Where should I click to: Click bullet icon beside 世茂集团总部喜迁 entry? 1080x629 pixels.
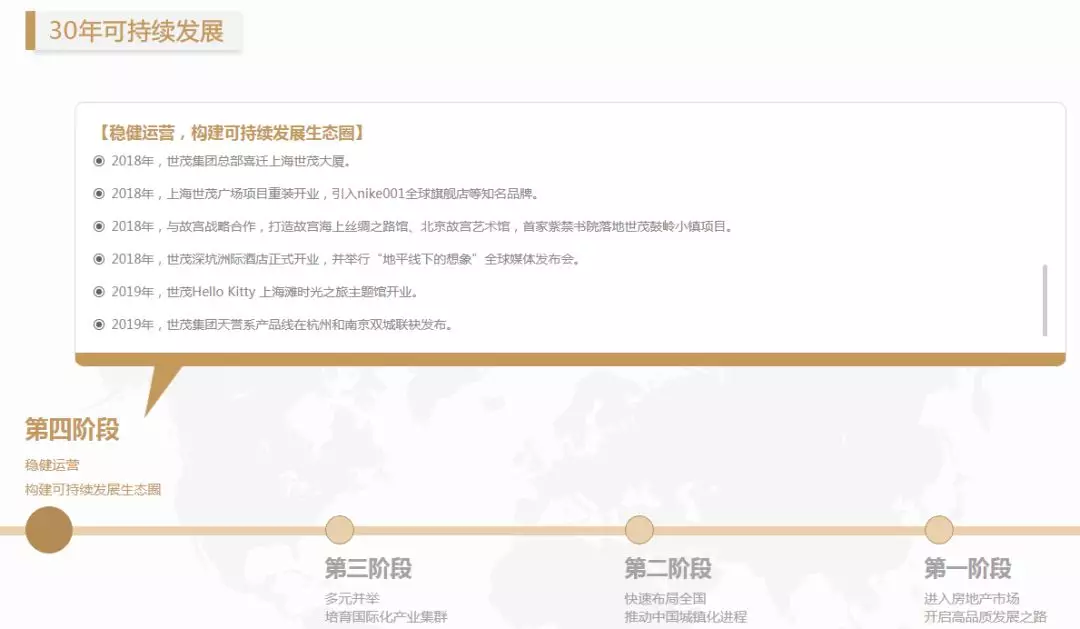(x=99, y=161)
